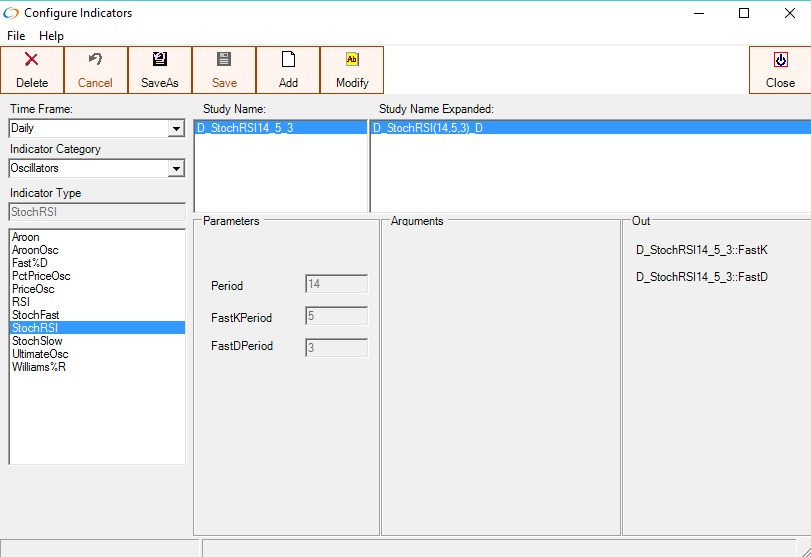The image size is (811, 557).
Task: Open the File menu
Action: point(16,36)
